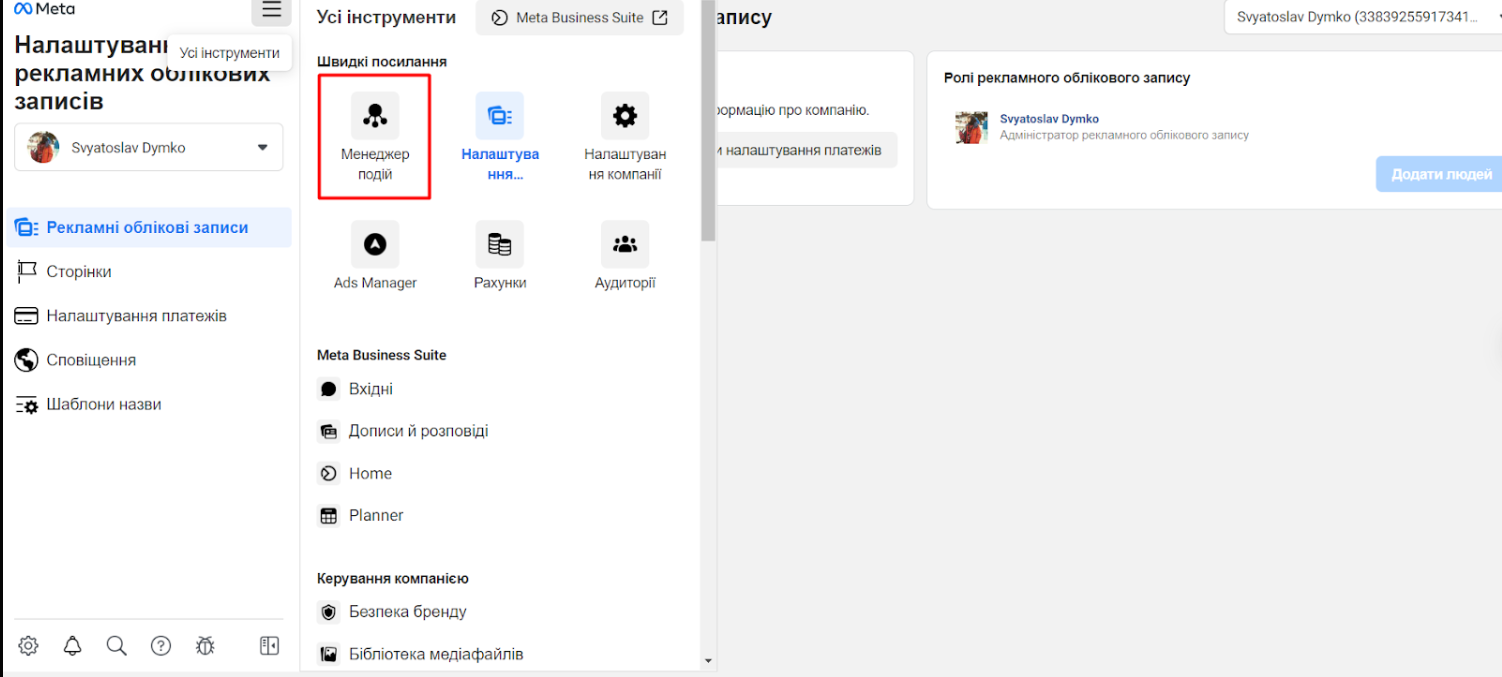Select Сповіщення in sidebar
The width and height of the screenshot is (1502, 677).
pos(149,360)
